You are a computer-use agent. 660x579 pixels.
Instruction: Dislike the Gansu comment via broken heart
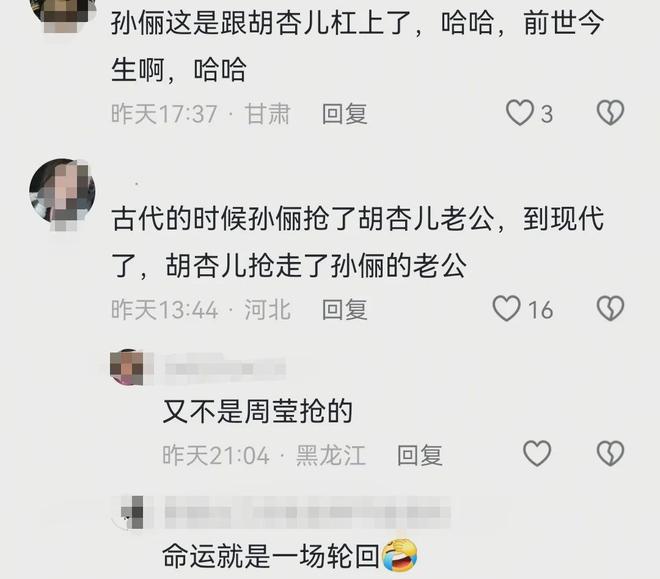[610, 113]
